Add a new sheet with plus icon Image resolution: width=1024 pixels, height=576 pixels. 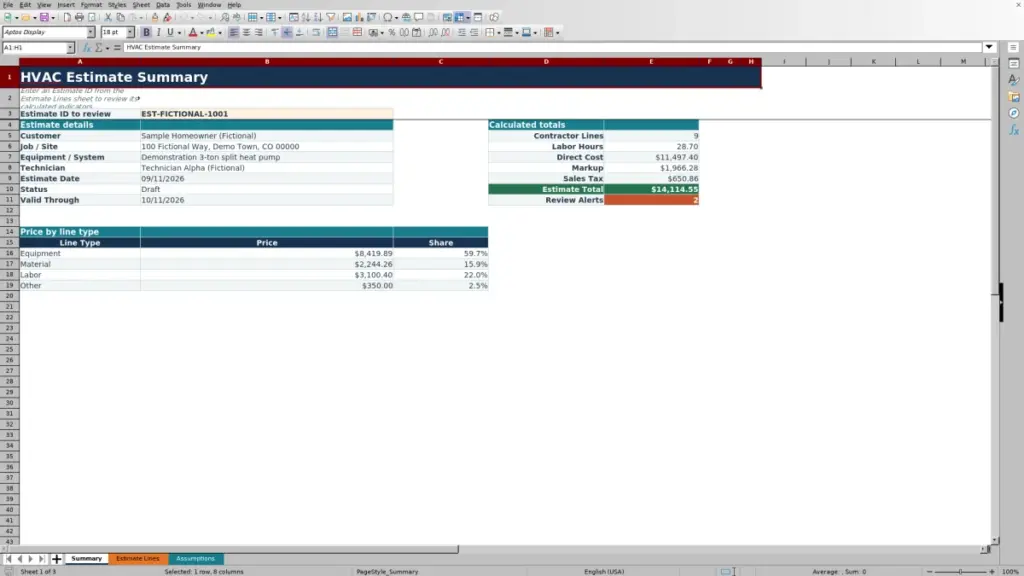tap(57, 559)
